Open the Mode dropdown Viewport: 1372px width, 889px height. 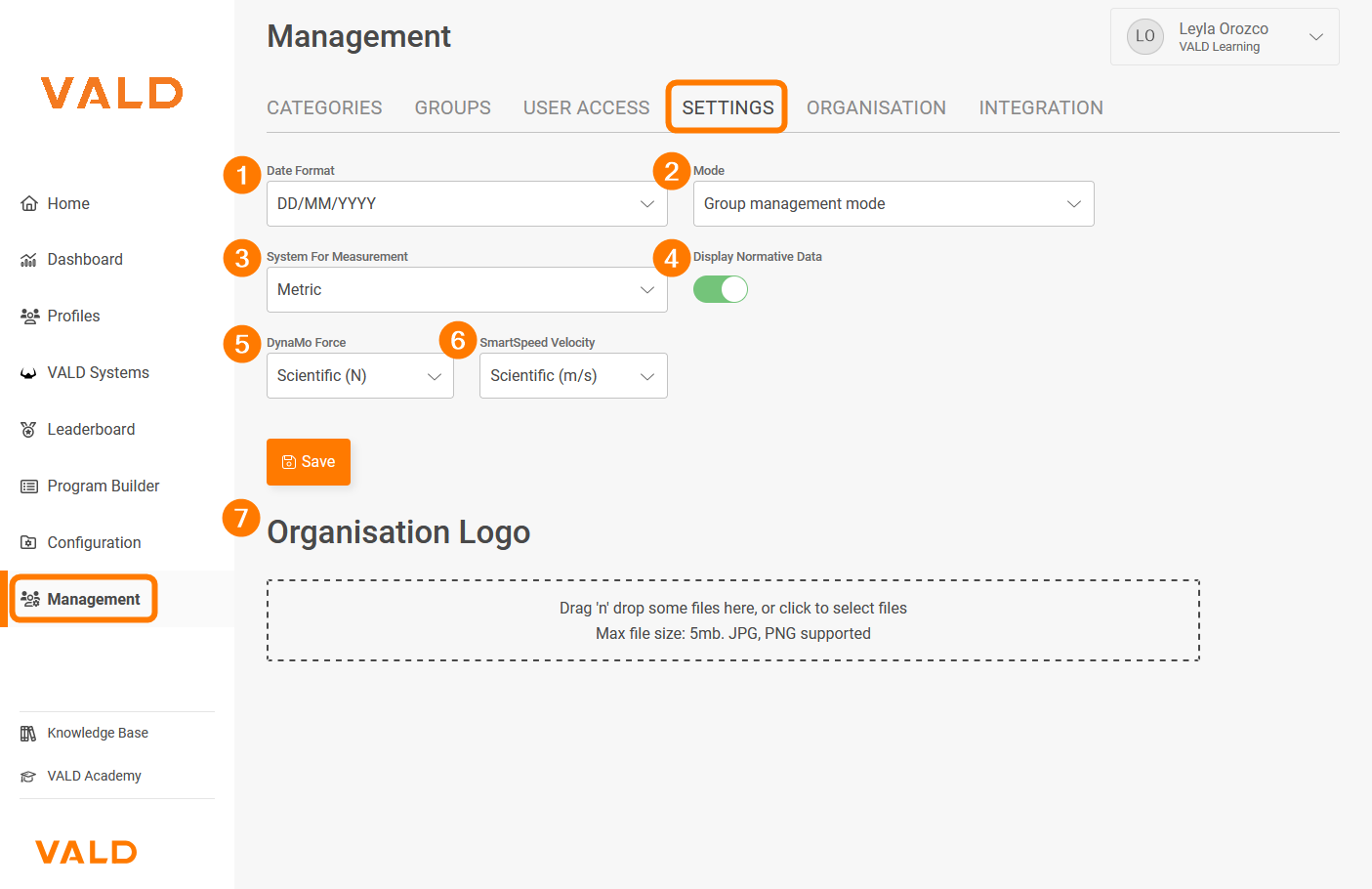click(894, 203)
